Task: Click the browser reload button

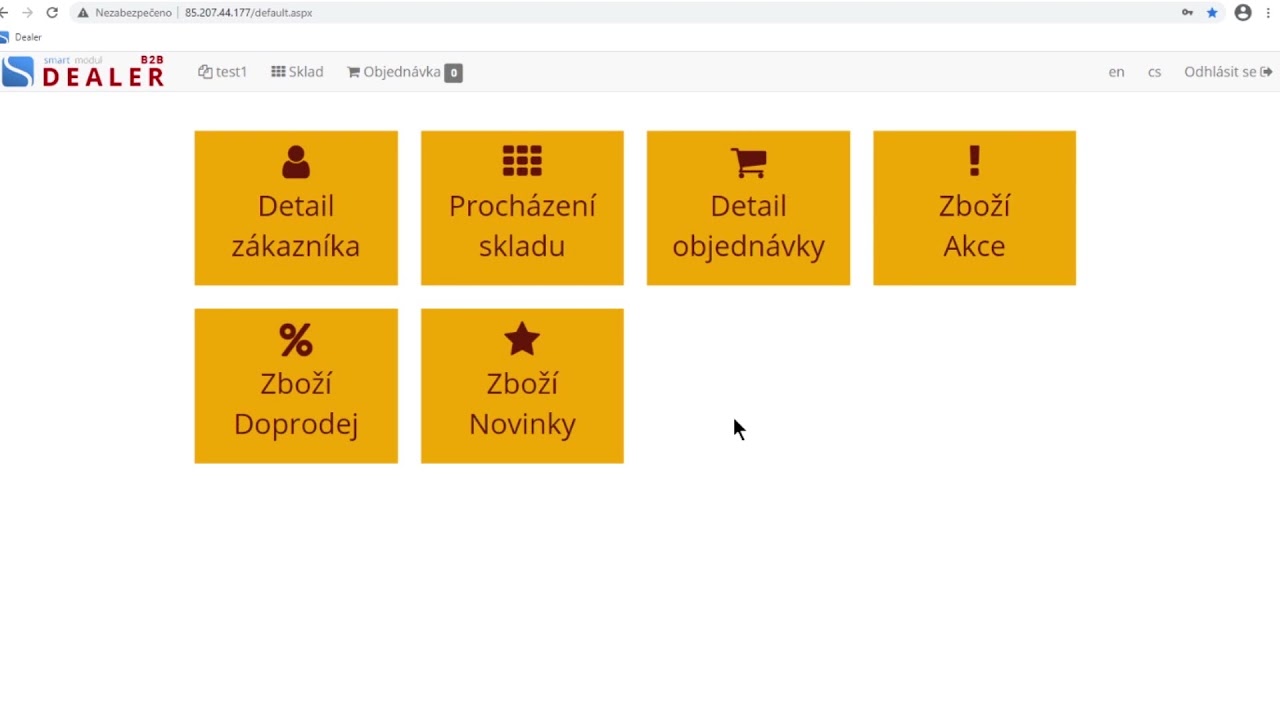Action: click(52, 13)
